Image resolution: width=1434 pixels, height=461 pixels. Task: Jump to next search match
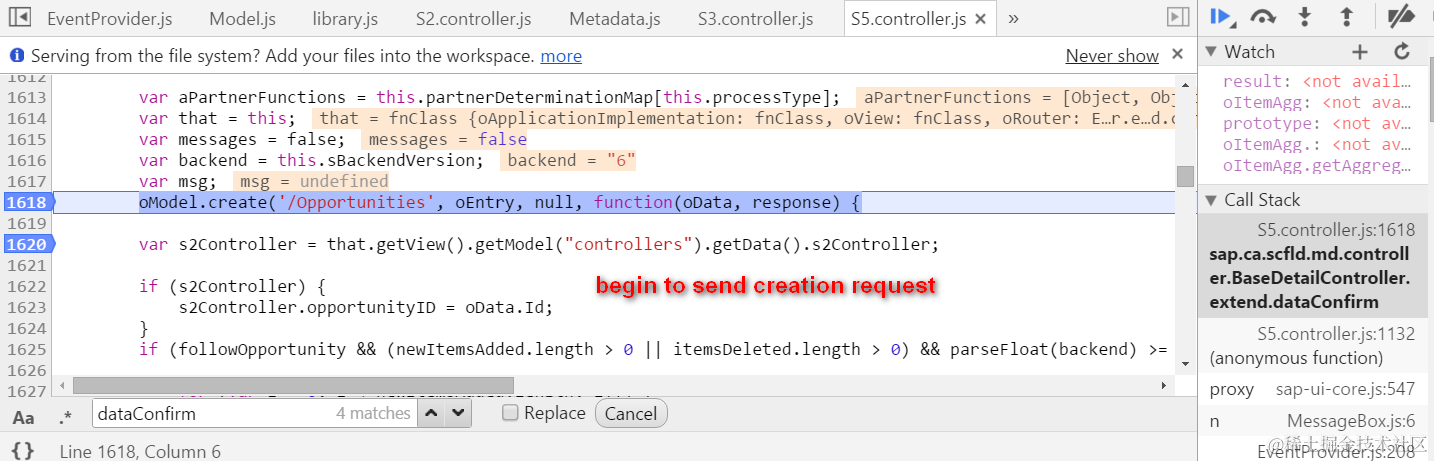point(458,413)
